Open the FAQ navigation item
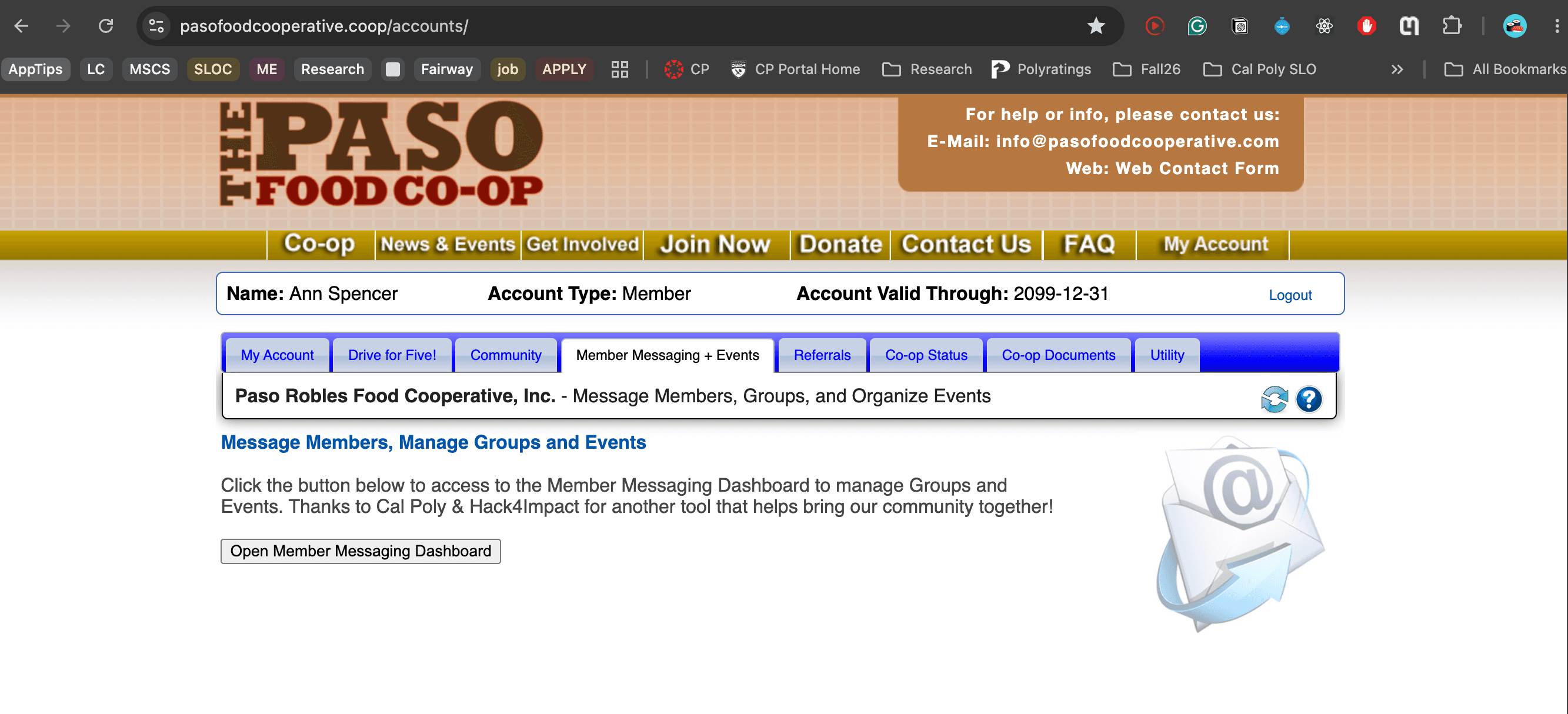Image resolution: width=1568 pixels, height=714 pixels. click(x=1089, y=244)
